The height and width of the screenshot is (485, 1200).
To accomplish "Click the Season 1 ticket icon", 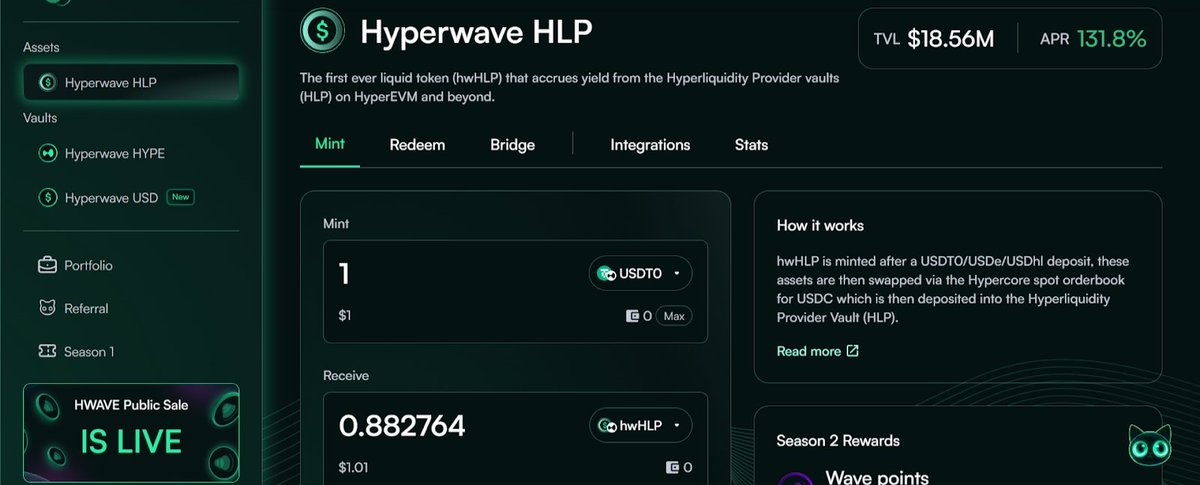I will (x=46, y=351).
